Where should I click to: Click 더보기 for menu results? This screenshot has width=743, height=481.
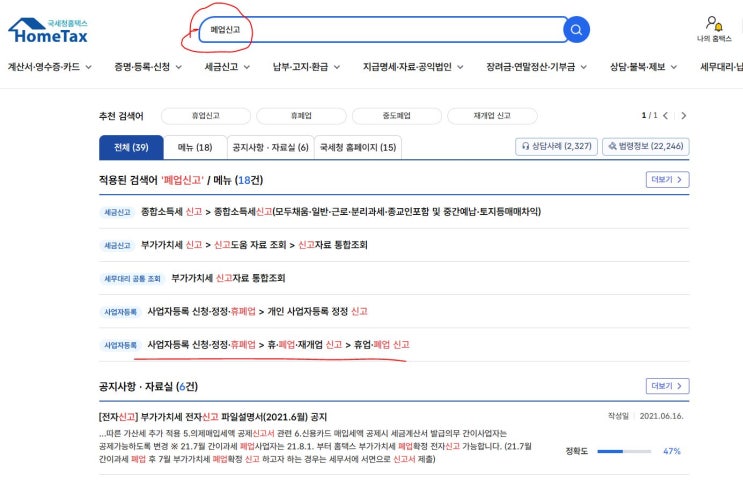[x=667, y=180]
